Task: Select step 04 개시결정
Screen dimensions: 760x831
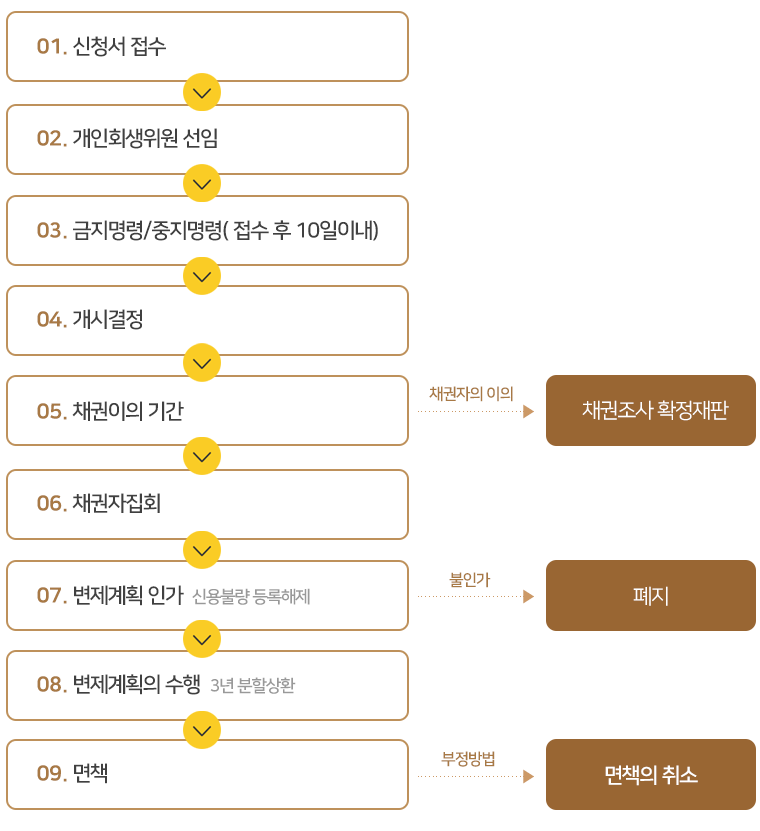Action: click(x=207, y=321)
